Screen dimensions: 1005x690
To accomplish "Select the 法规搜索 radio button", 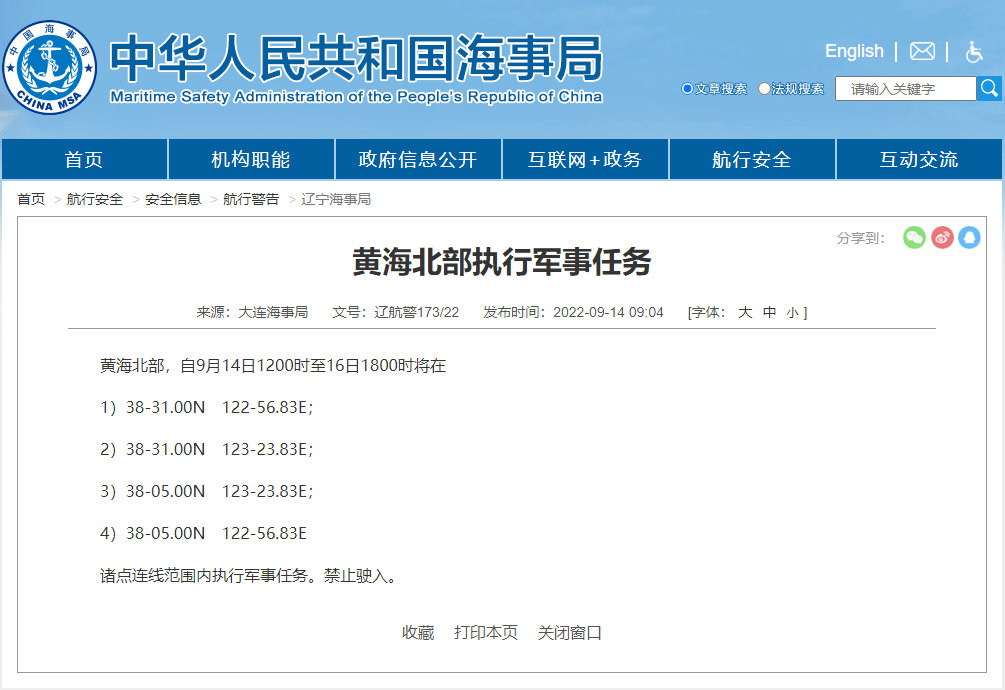I will [764, 88].
